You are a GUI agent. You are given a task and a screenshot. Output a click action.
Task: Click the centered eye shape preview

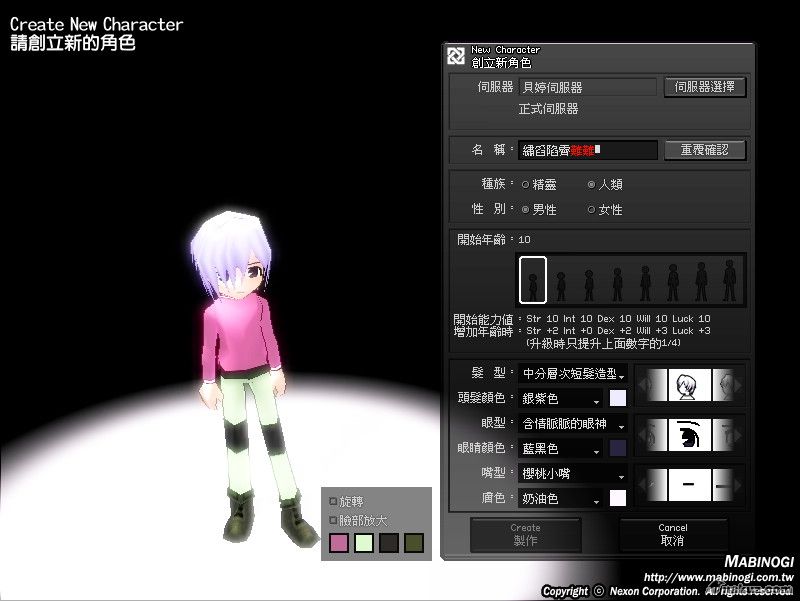(x=690, y=435)
